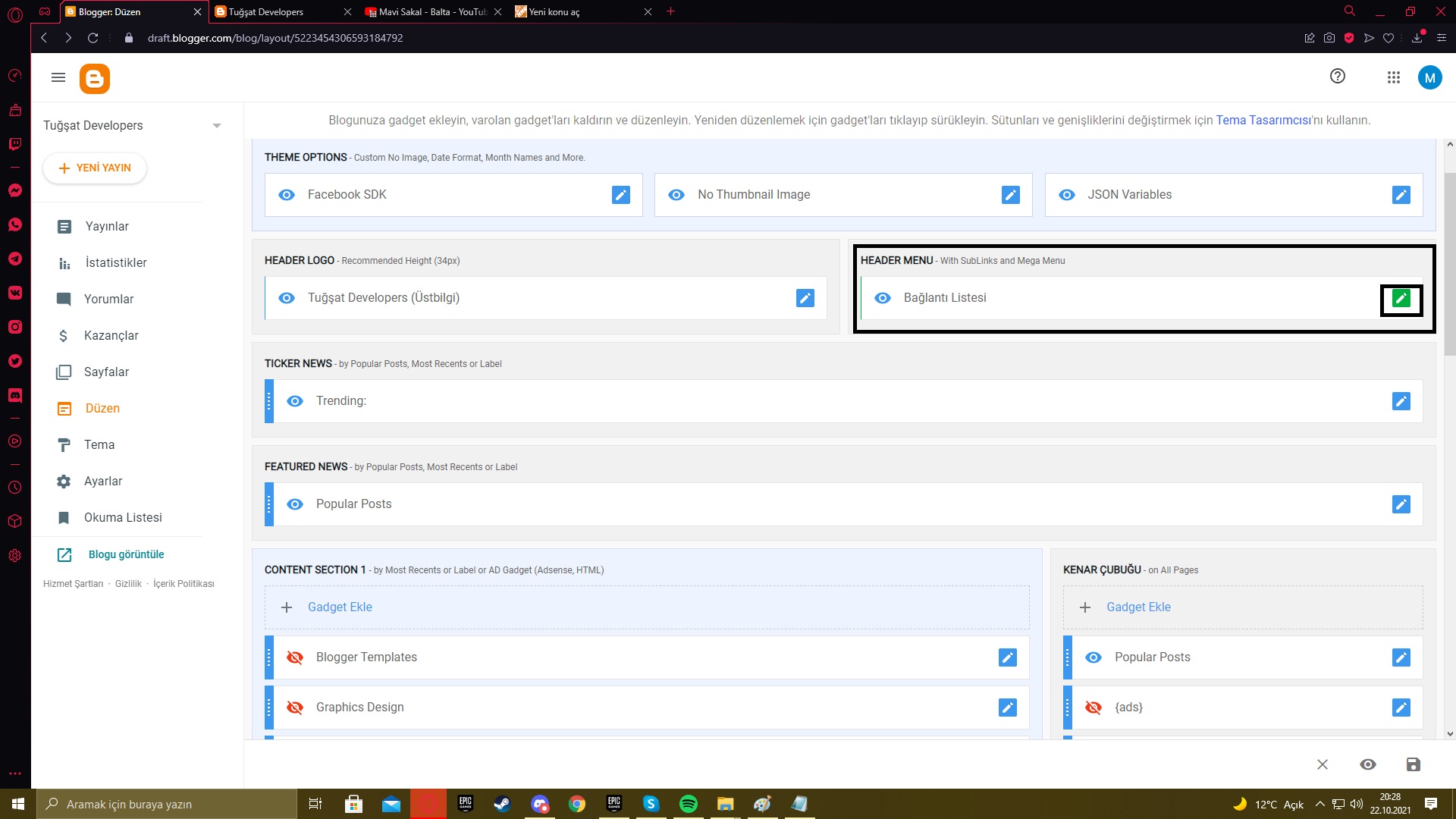Discard layout changes with X icon
Screen dimensions: 1456x819
coord(1323,764)
